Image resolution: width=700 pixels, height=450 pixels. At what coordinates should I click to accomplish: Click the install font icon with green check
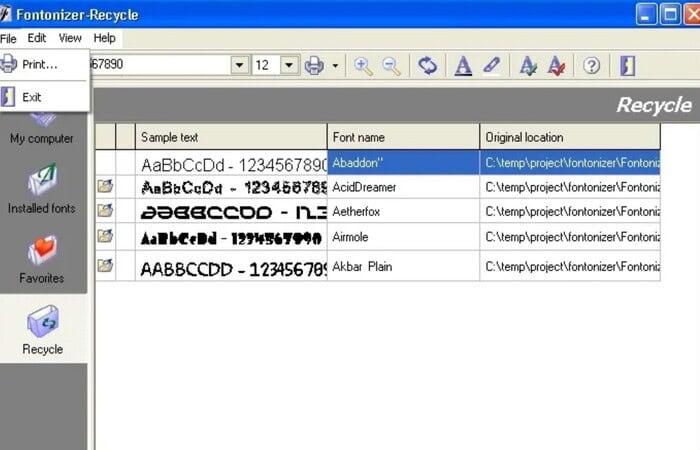528,66
